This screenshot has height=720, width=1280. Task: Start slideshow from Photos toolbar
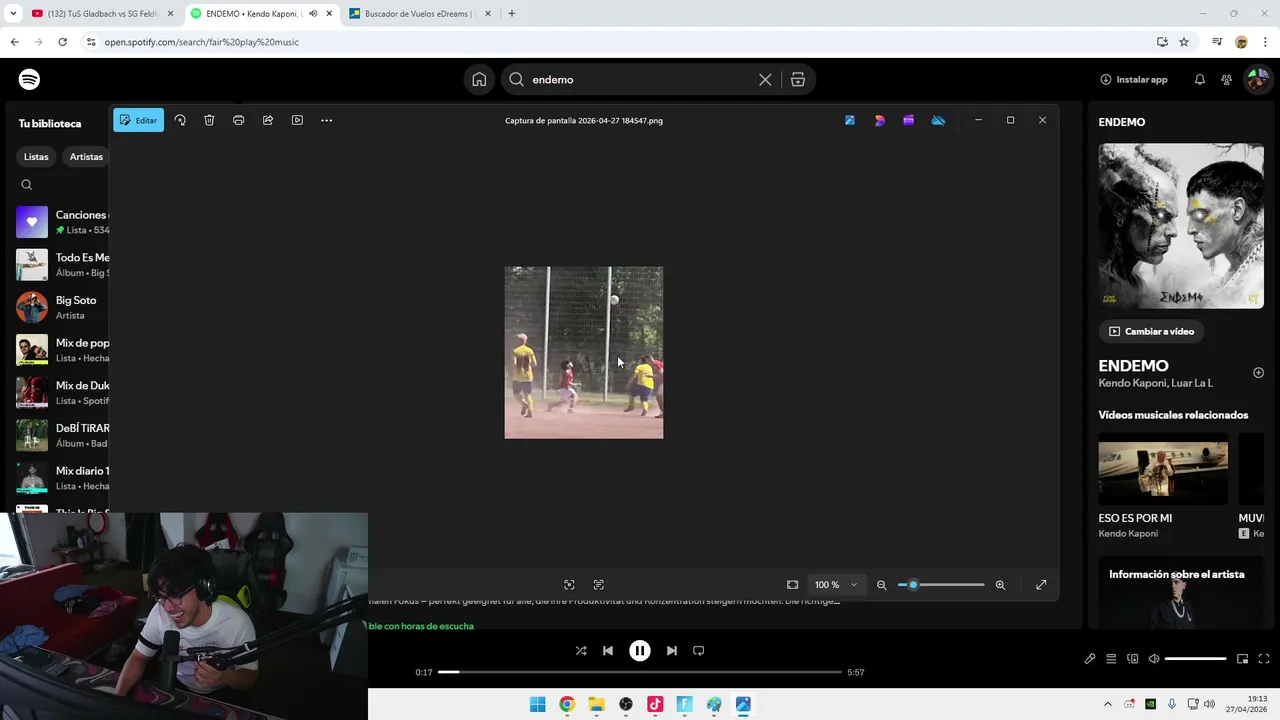pos(297,120)
